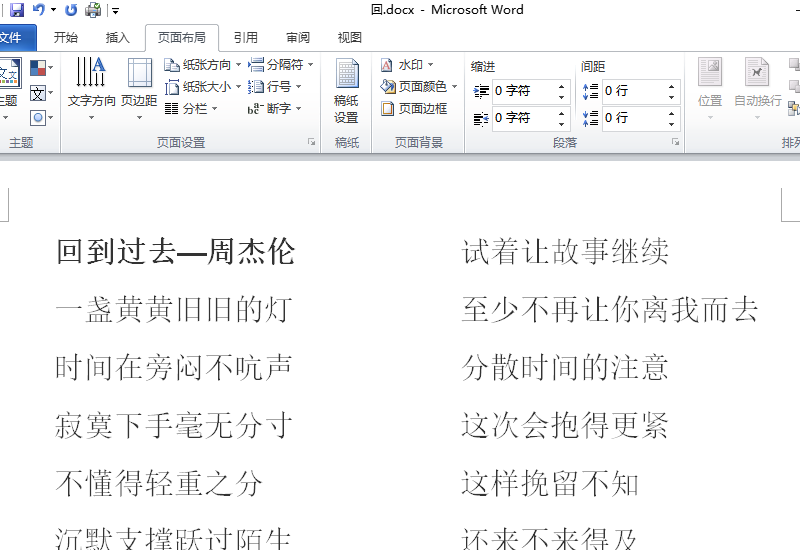Decrease spacing after with down arrow

coord(671,124)
